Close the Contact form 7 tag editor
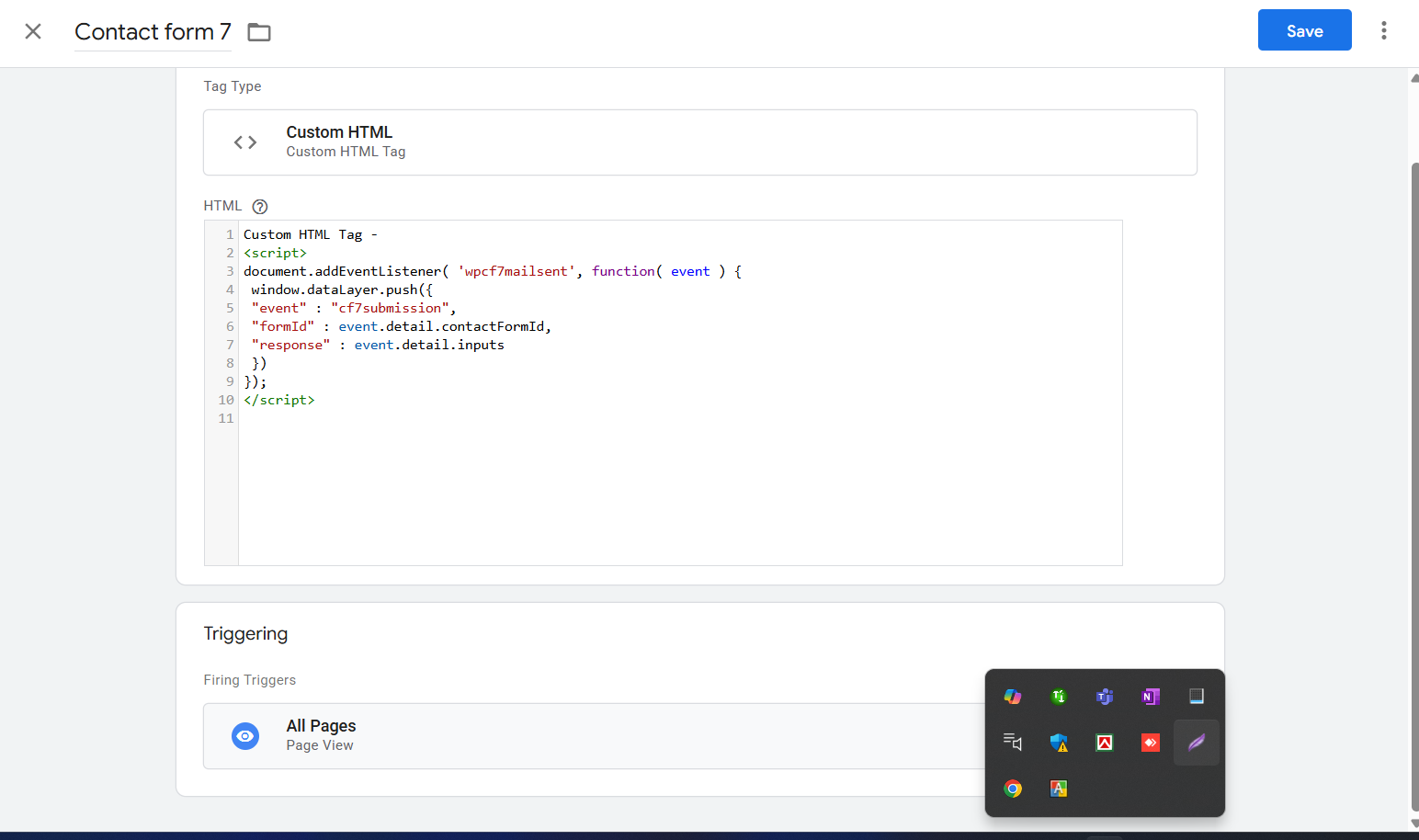This screenshot has width=1419, height=840. [x=33, y=31]
